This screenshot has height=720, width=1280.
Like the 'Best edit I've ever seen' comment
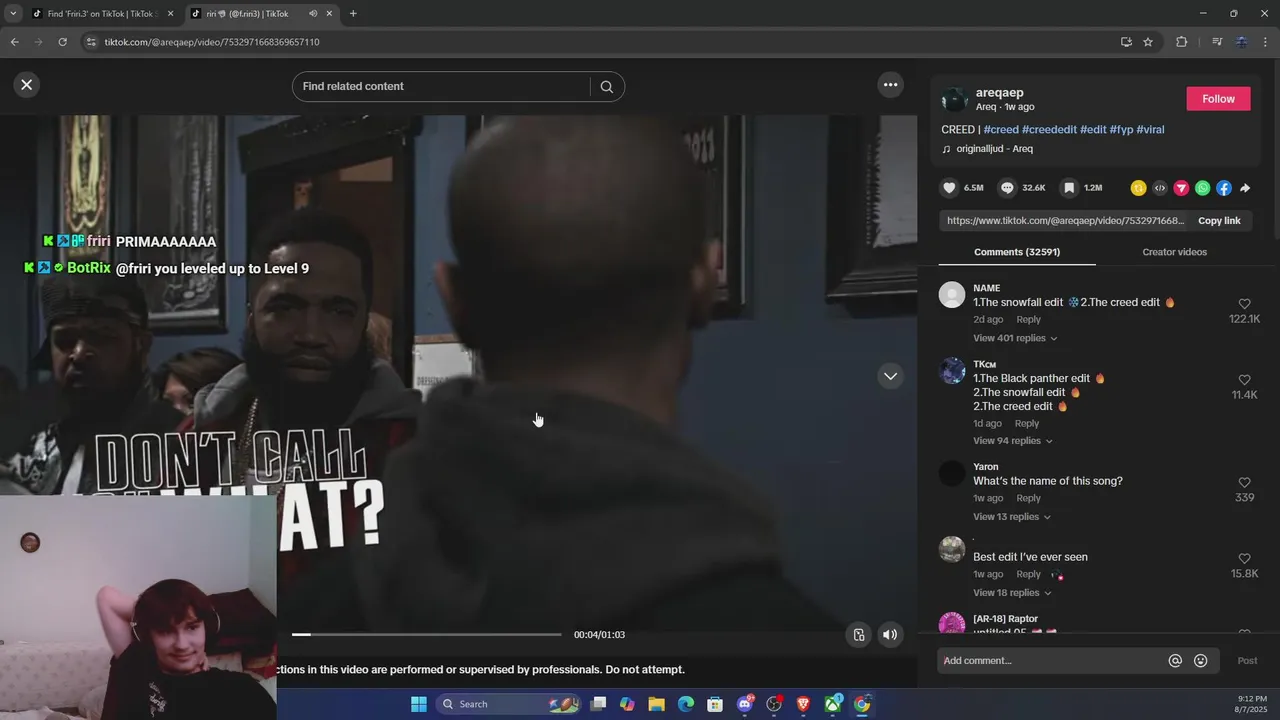pyautogui.click(x=1244, y=559)
